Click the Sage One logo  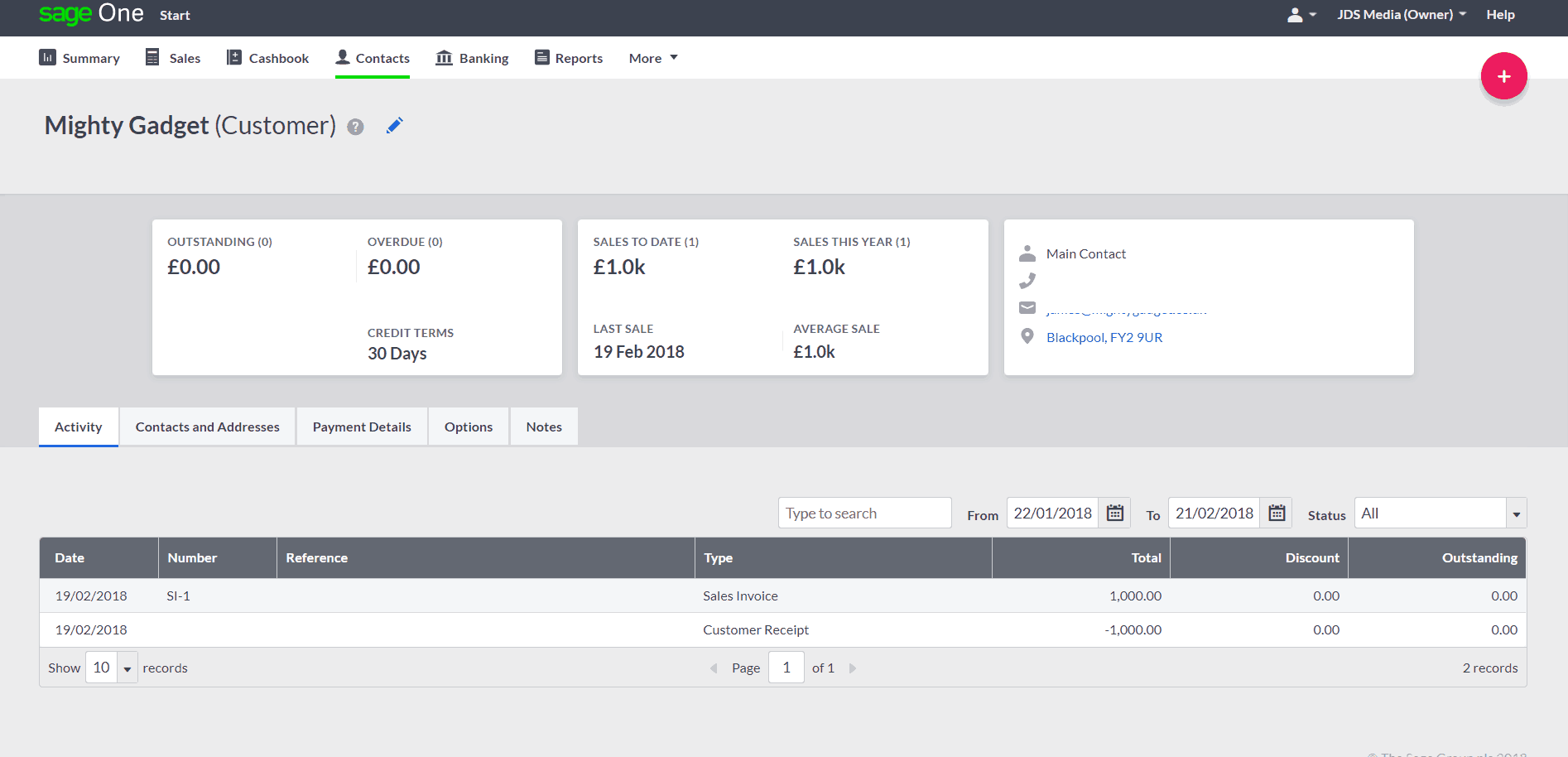point(91,14)
